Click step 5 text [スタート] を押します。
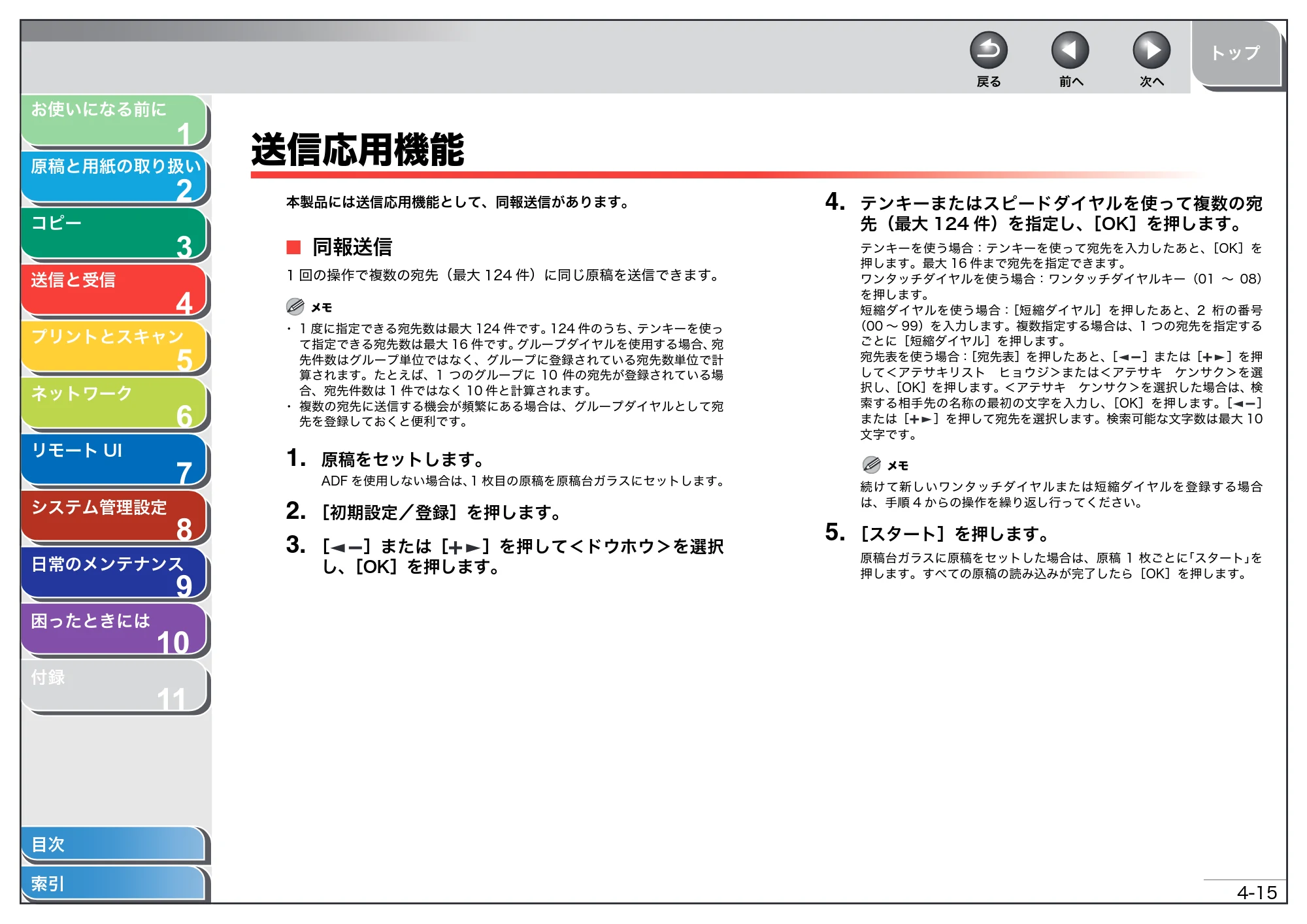 click(x=955, y=534)
